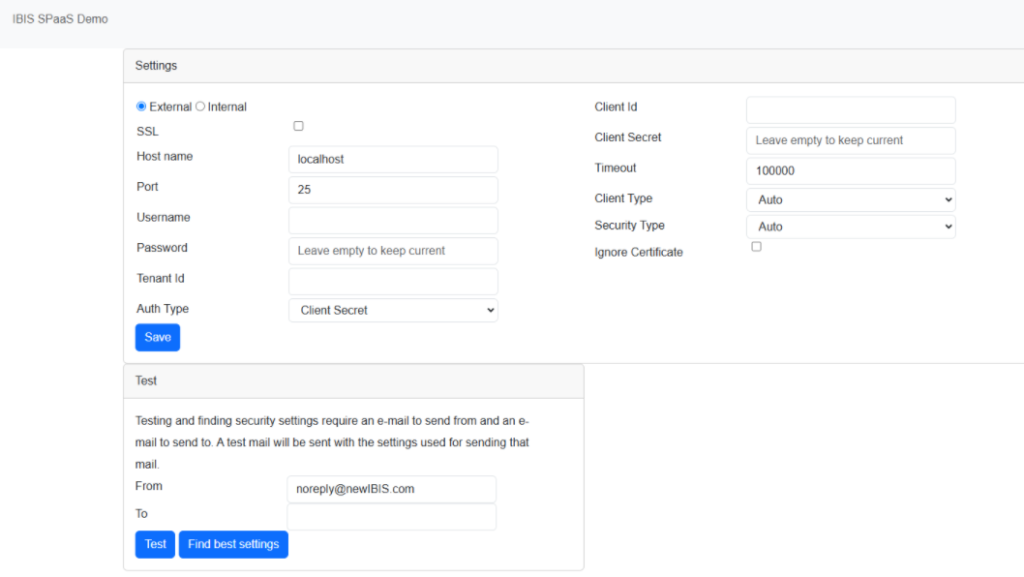Image resolution: width=1024 pixels, height=577 pixels.
Task: Click the Find best settings button
Action: click(233, 544)
